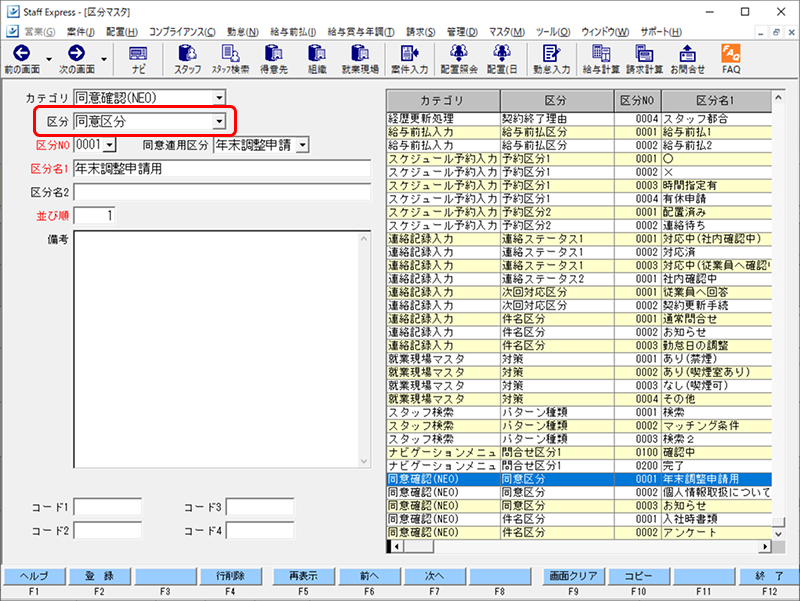Click the 次へ F7 button
Screen dimensions: 800x601
(435, 576)
